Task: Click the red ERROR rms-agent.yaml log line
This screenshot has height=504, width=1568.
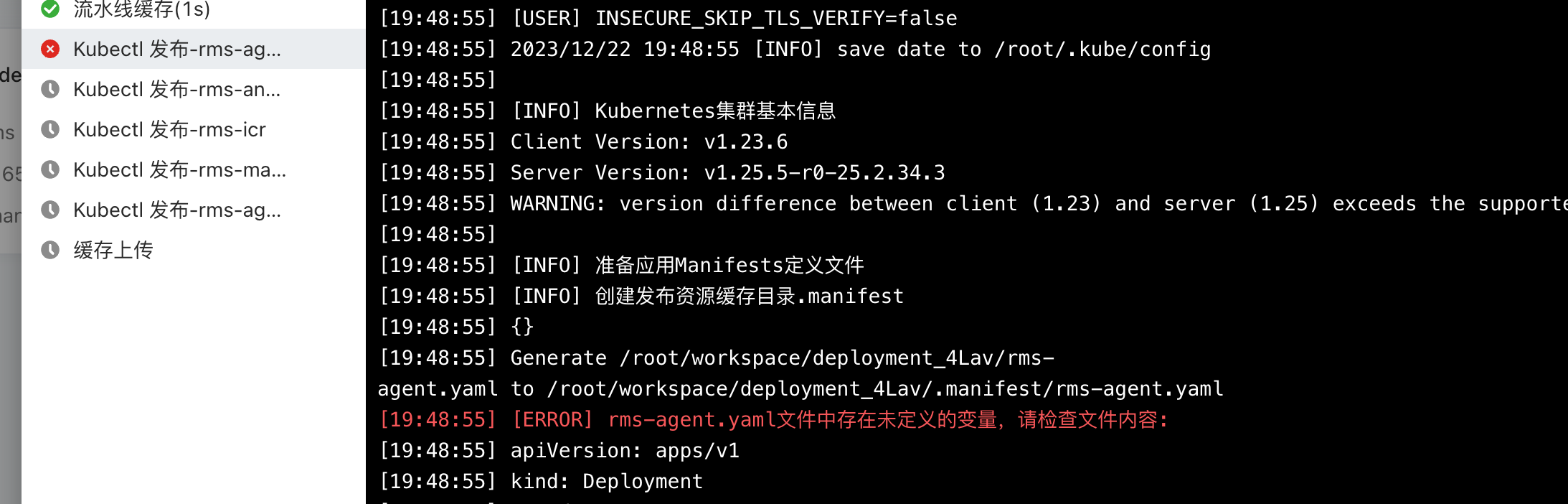Action: tap(774, 419)
